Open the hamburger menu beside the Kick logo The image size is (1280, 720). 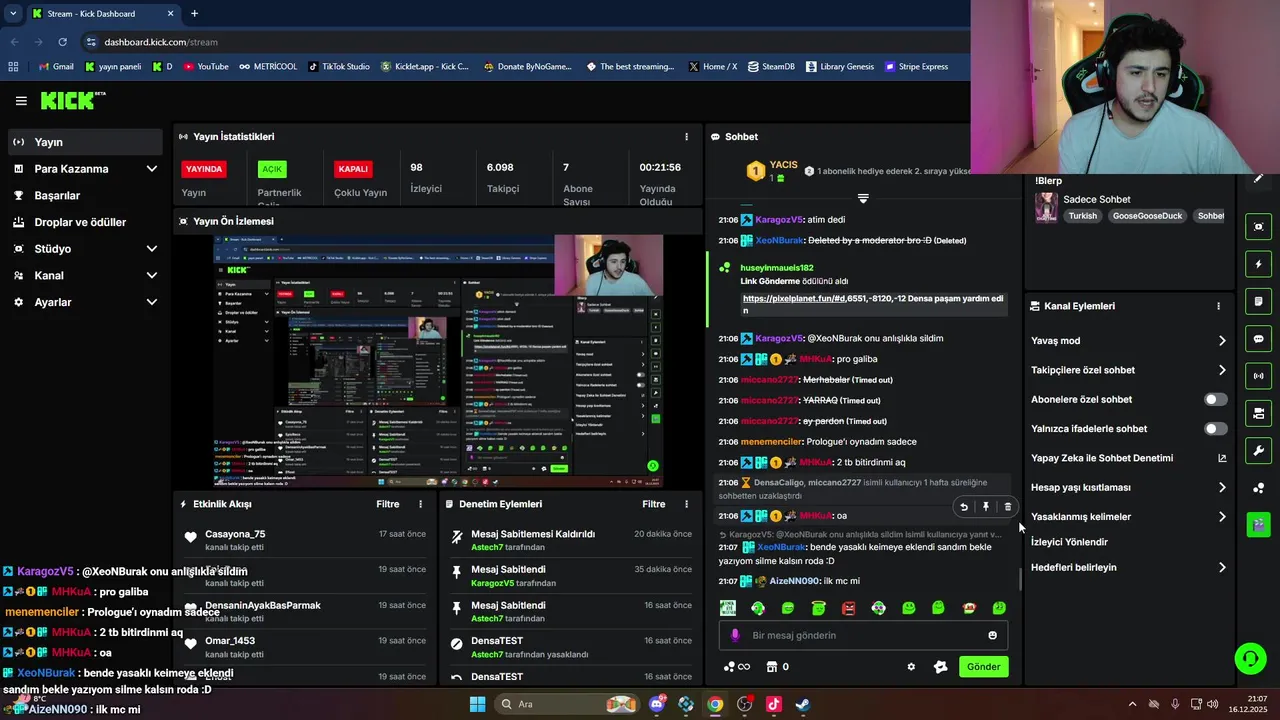21,101
